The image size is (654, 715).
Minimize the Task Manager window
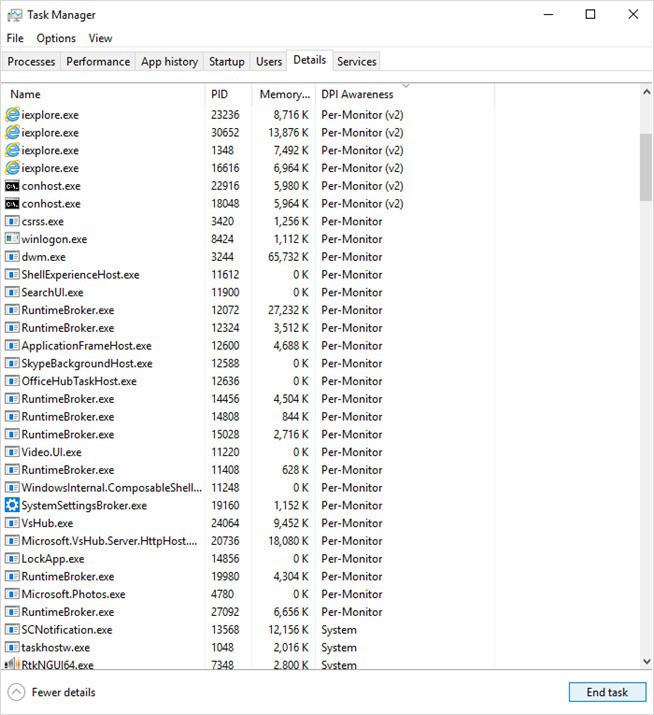(x=549, y=15)
